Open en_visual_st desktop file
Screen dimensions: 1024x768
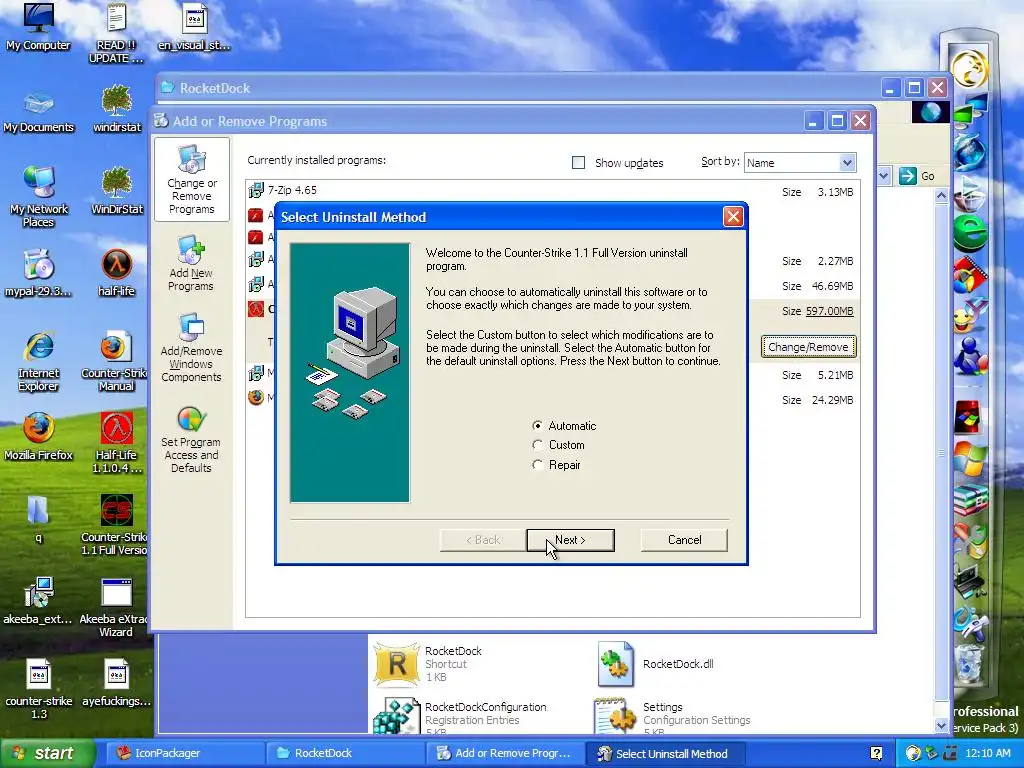tap(194, 27)
